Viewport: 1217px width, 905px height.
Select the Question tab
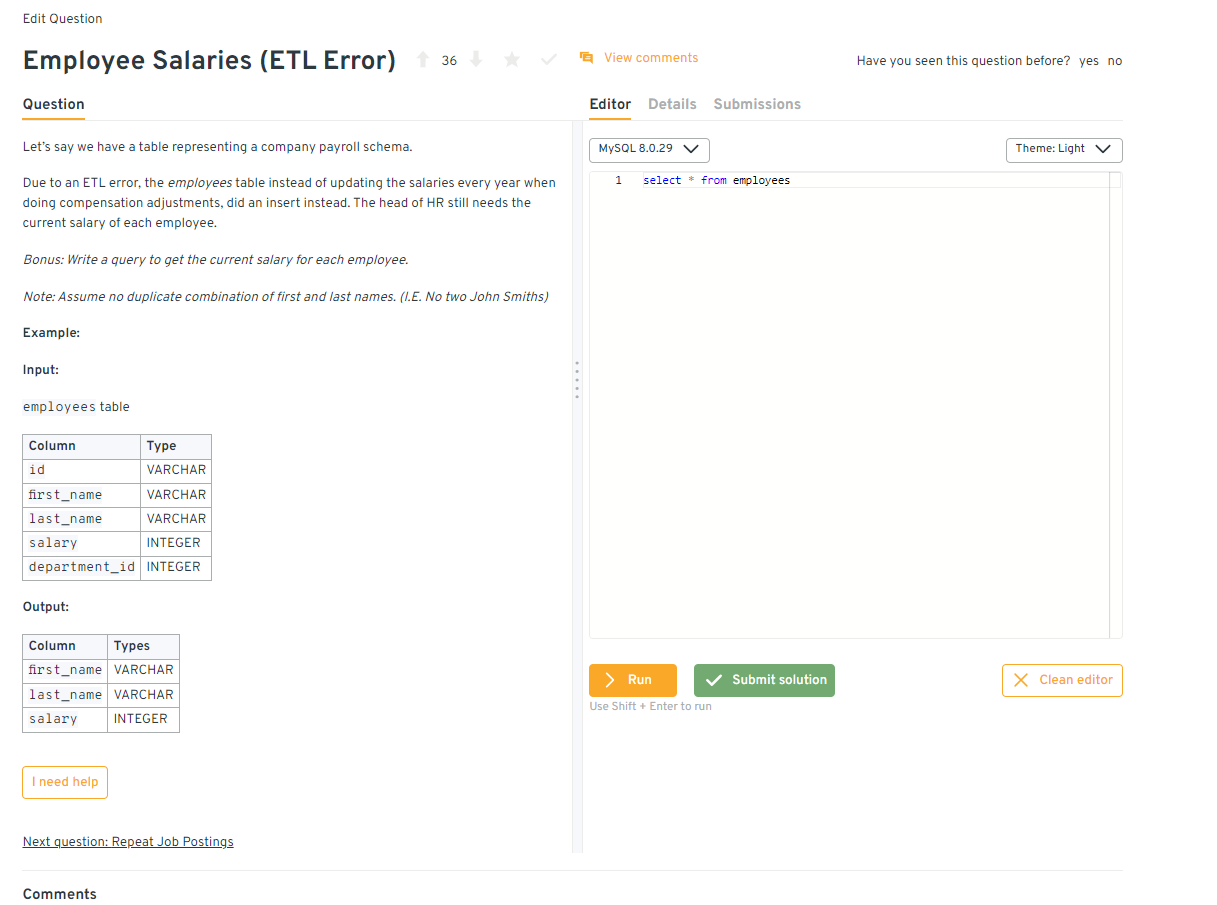coord(53,104)
